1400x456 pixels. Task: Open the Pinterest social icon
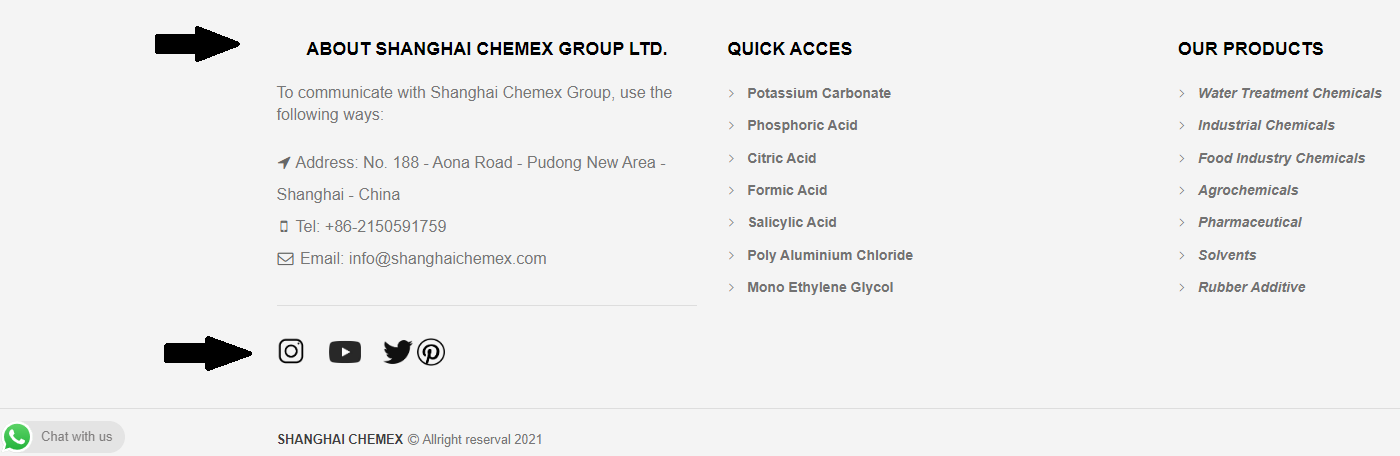click(431, 352)
